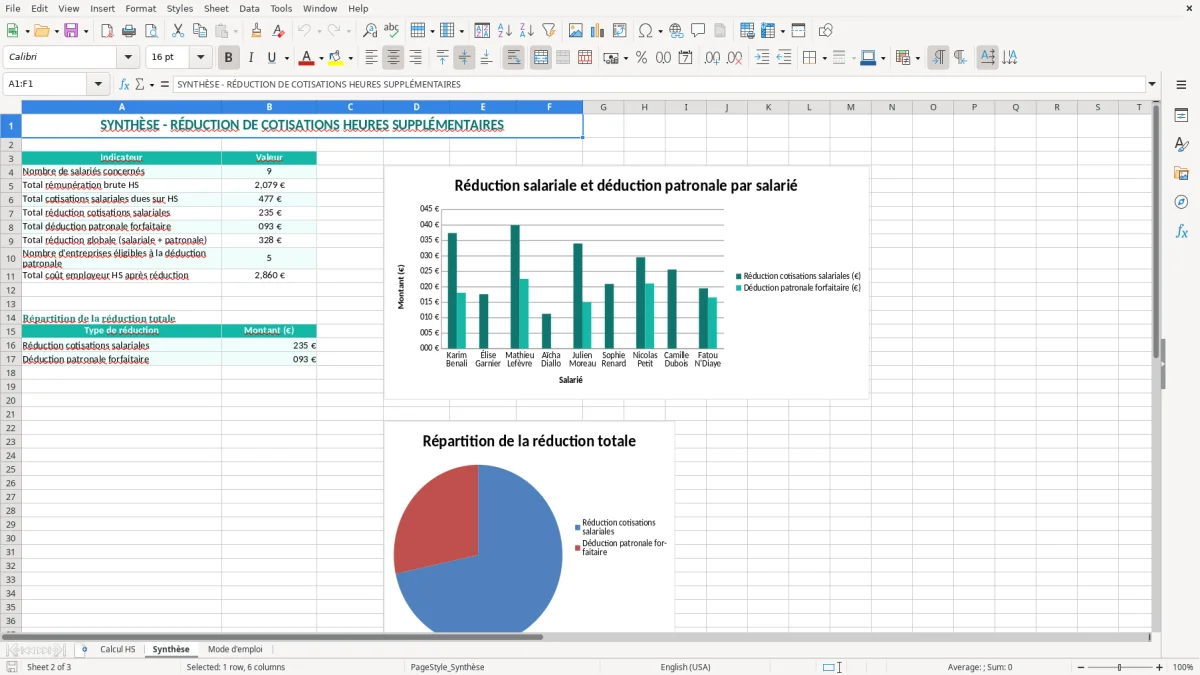Viewport: 1200px width, 675px height.
Task: Toggle print preview
Action: [x=151, y=31]
